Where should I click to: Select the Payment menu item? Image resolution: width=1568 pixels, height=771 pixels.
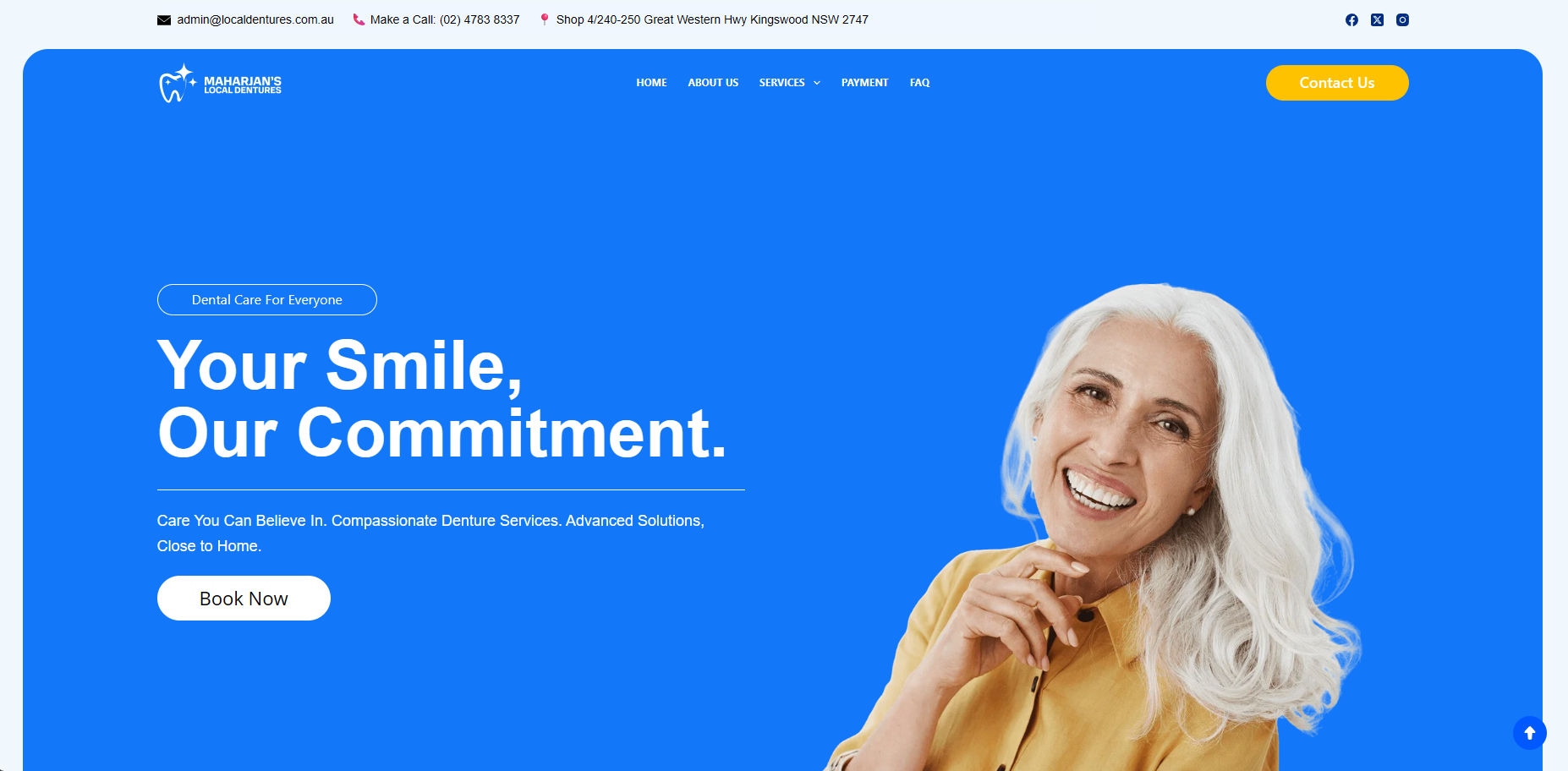pos(864,83)
